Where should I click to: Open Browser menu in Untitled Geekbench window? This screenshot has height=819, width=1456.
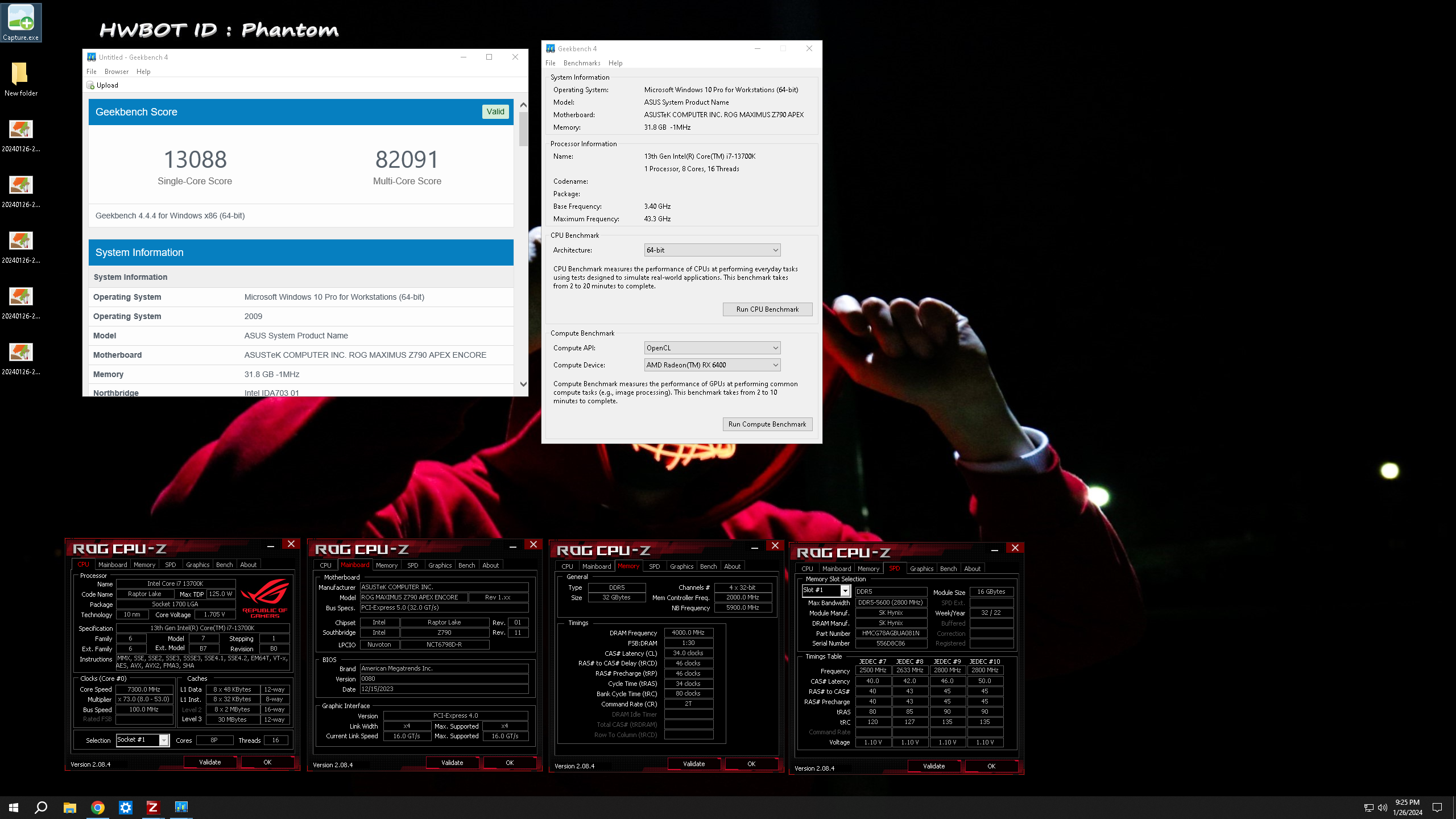(x=117, y=72)
